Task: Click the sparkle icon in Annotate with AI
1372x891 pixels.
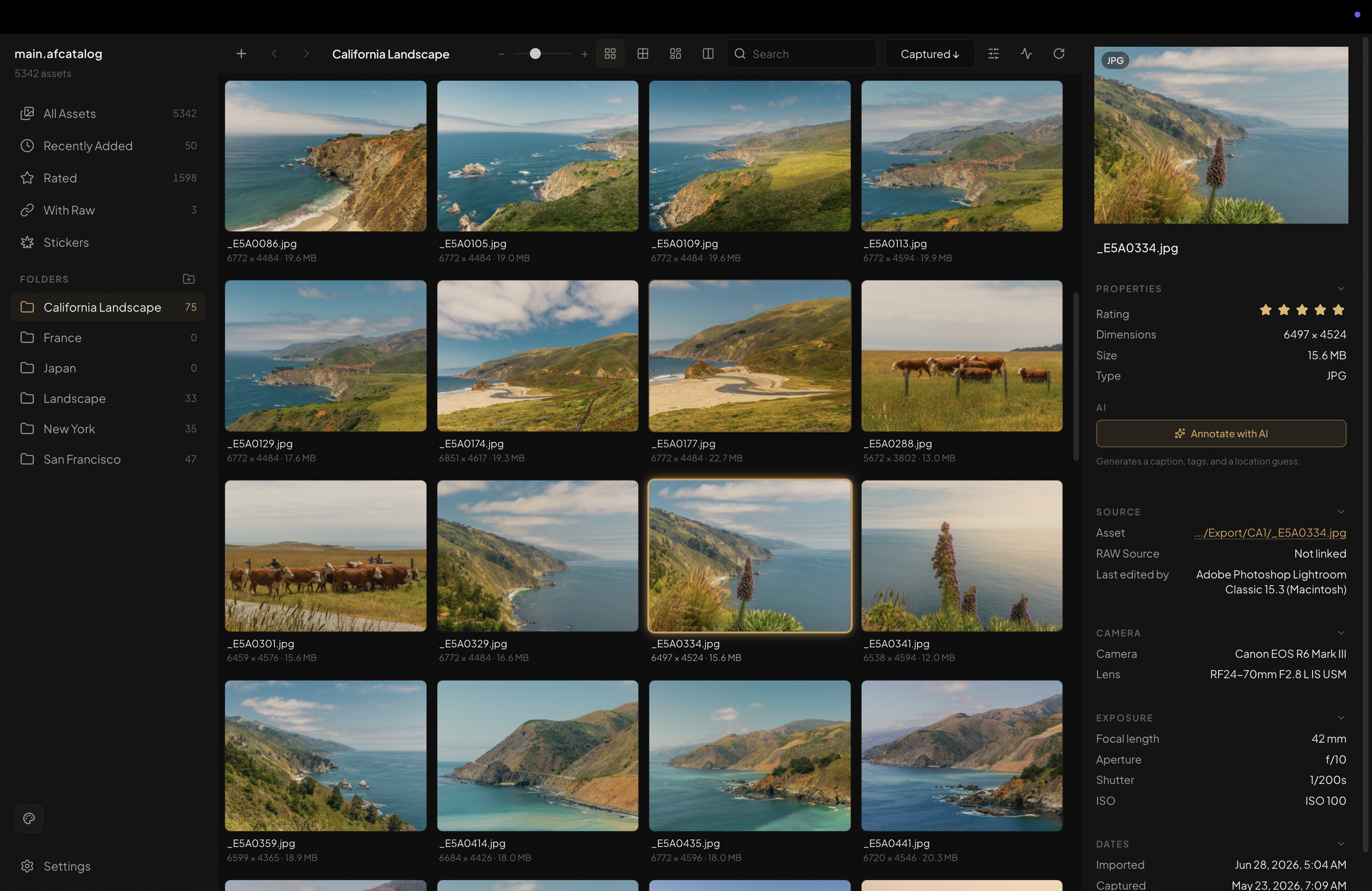Action: tap(1180, 433)
